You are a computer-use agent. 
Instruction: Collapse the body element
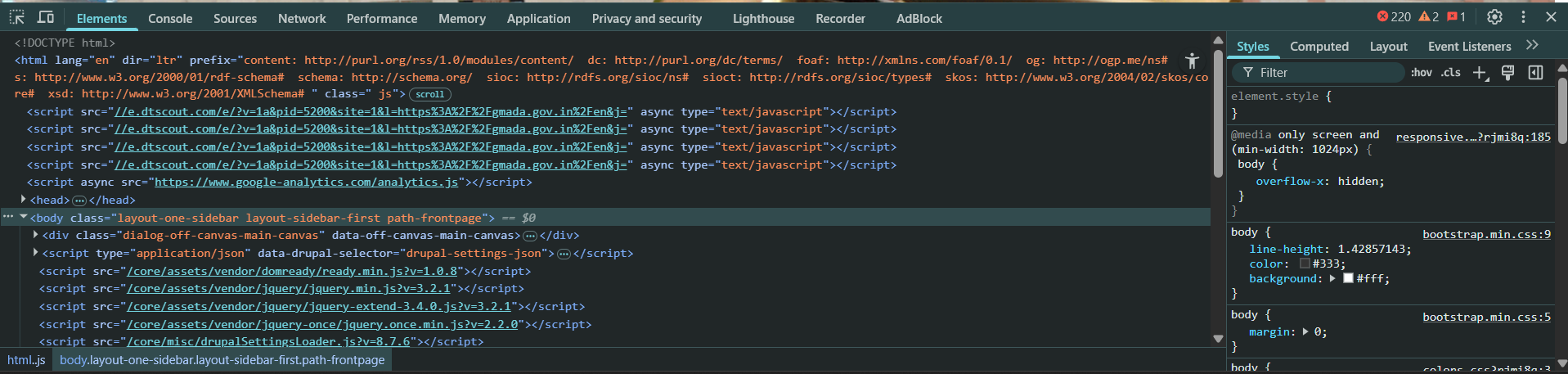coord(24,217)
